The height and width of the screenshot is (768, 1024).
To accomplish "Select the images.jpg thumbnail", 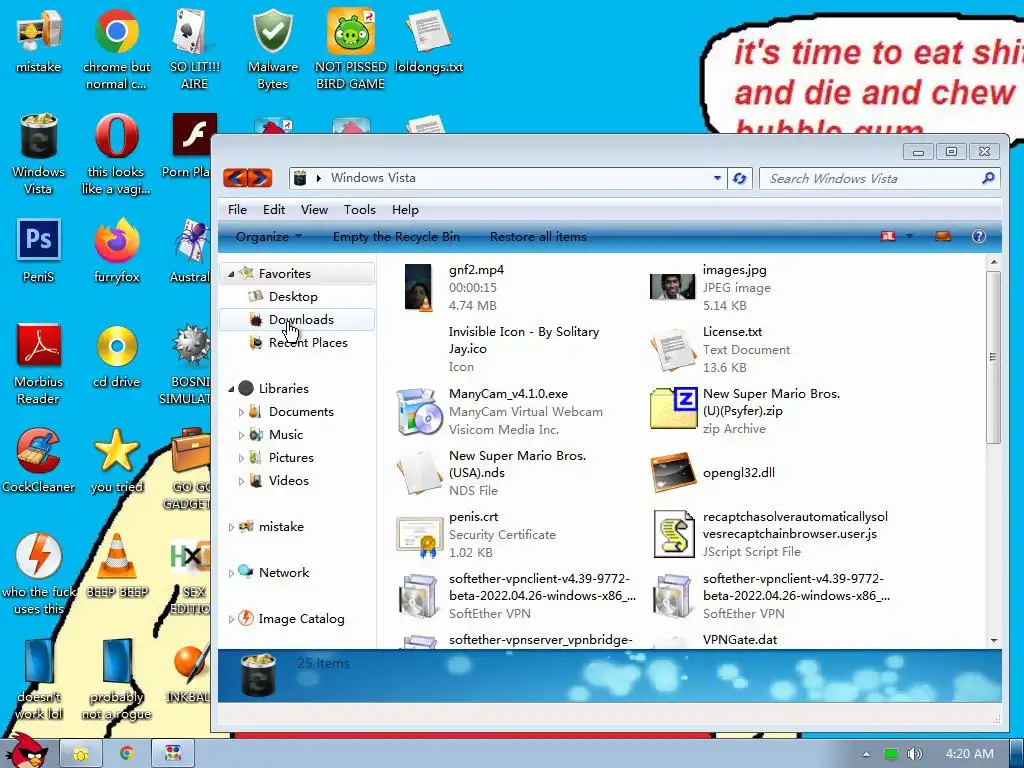I will [672, 287].
